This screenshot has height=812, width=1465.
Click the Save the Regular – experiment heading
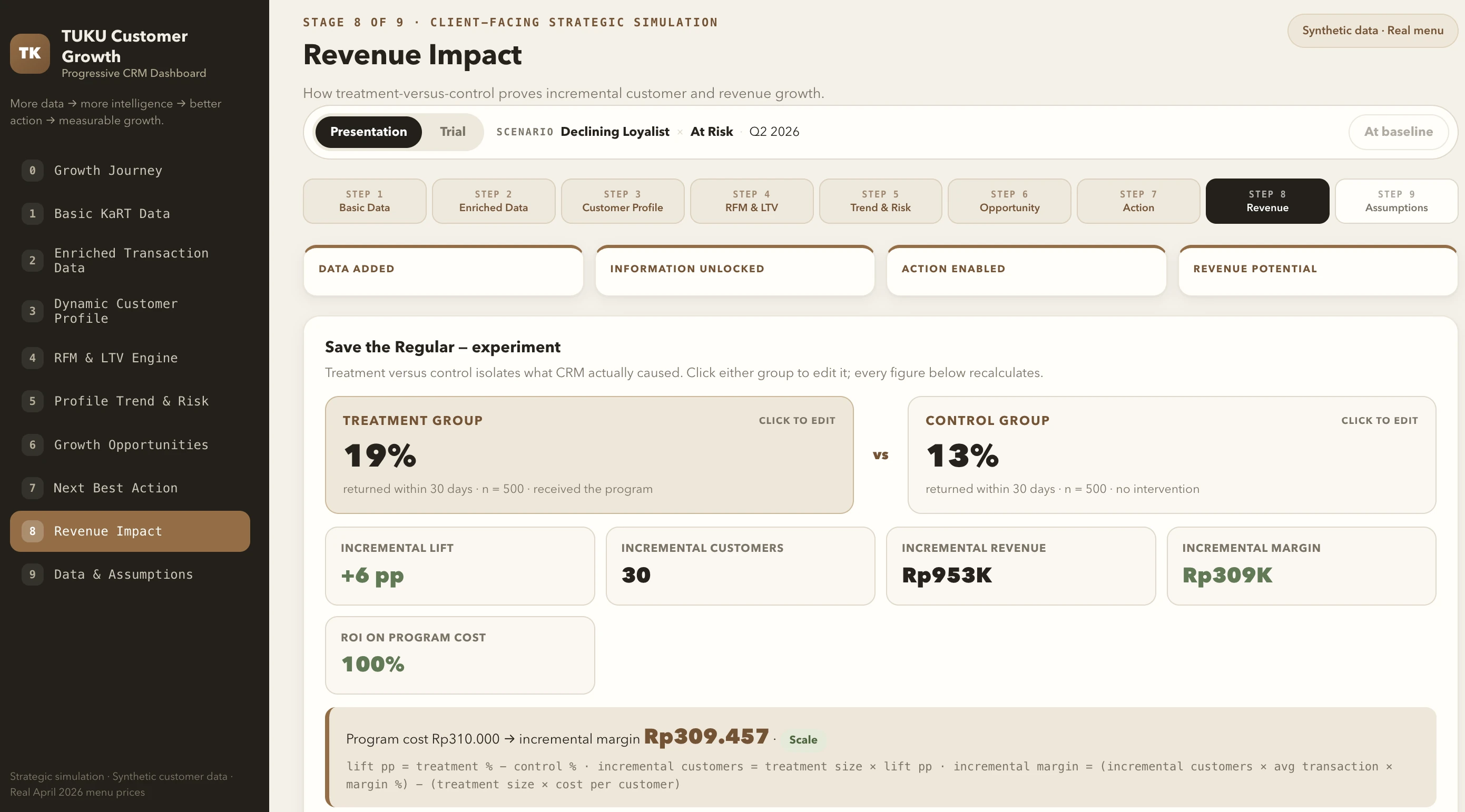pyautogui.click(x=443, y=347)
